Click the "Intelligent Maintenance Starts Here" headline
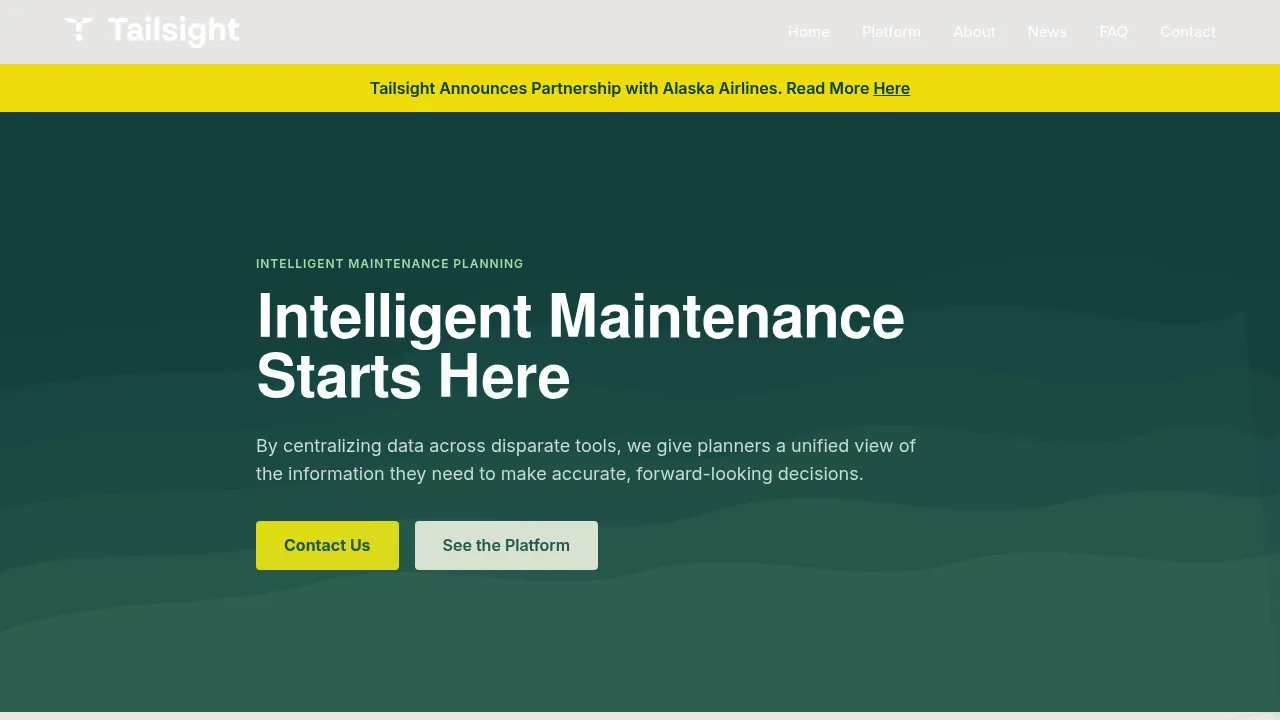Image resolution: width=1280 pixels, height=720 pixels. 580,346
